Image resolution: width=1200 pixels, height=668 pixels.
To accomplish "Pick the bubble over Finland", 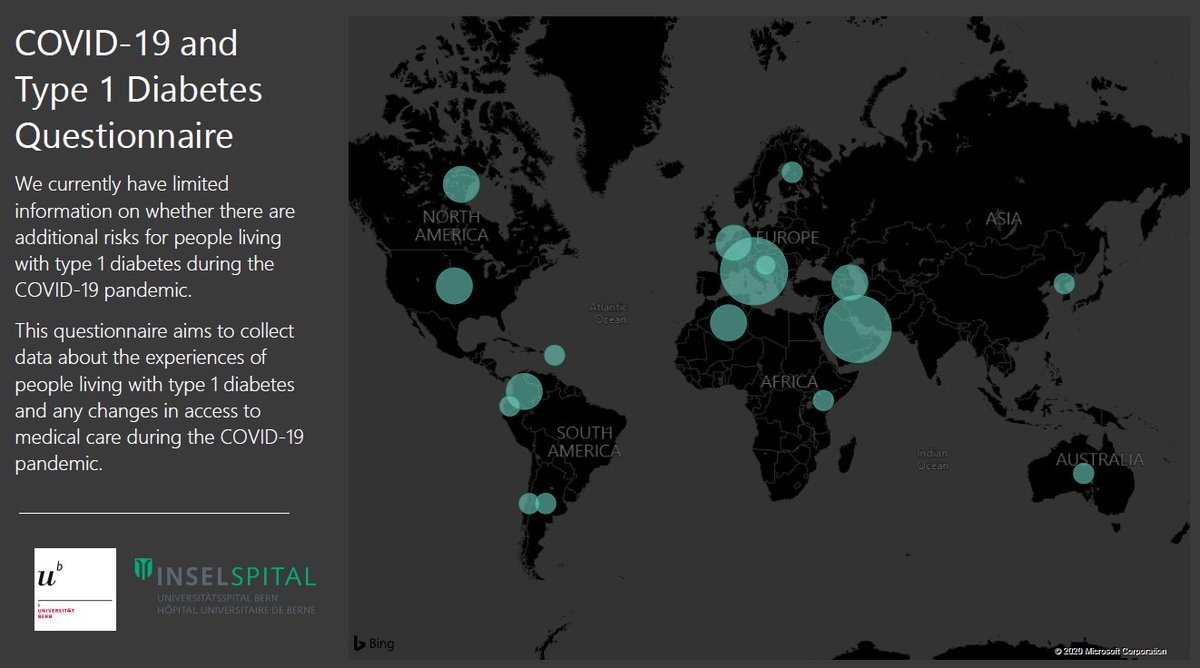I will click(792, 172).
